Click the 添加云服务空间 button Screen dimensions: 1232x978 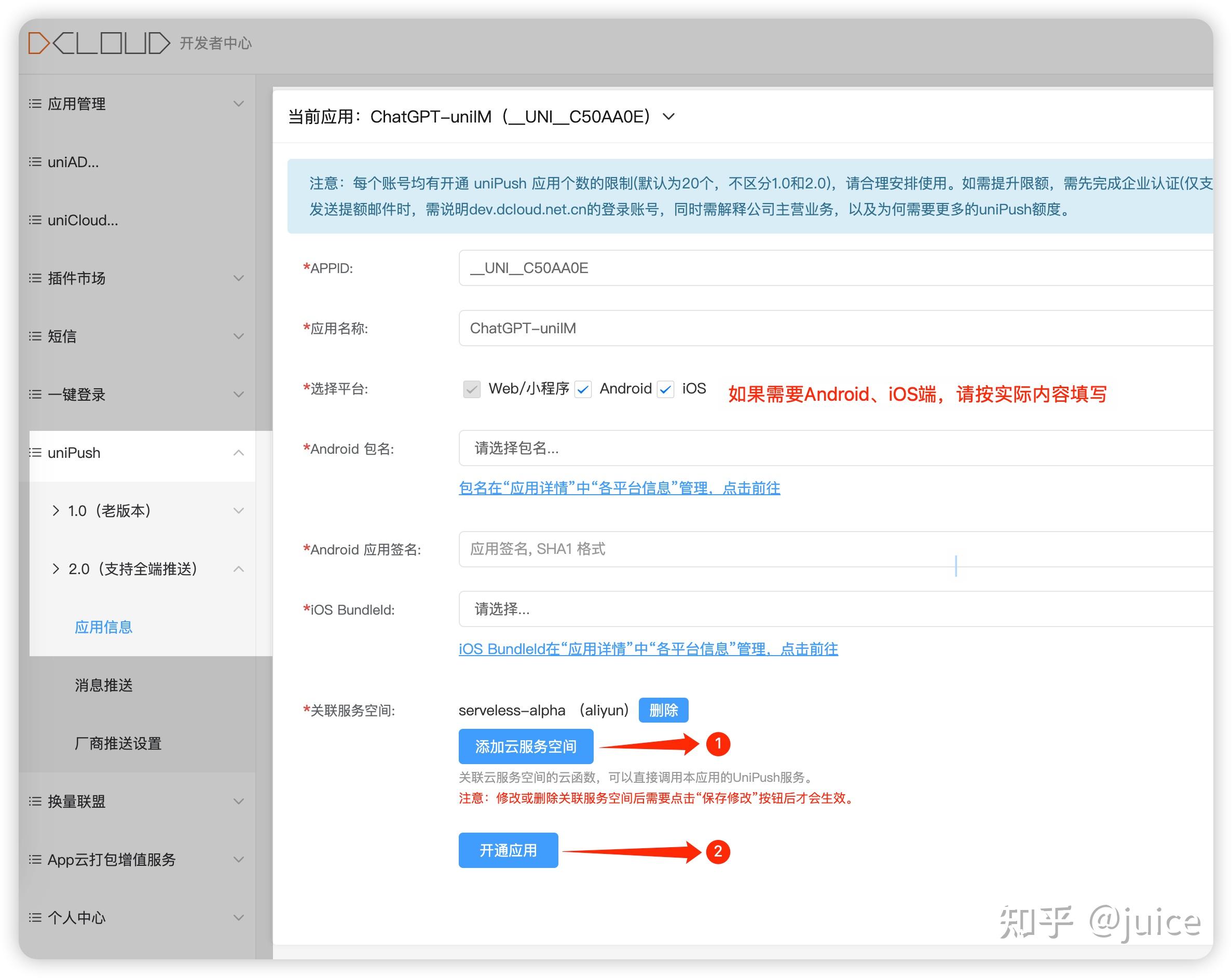526,746
